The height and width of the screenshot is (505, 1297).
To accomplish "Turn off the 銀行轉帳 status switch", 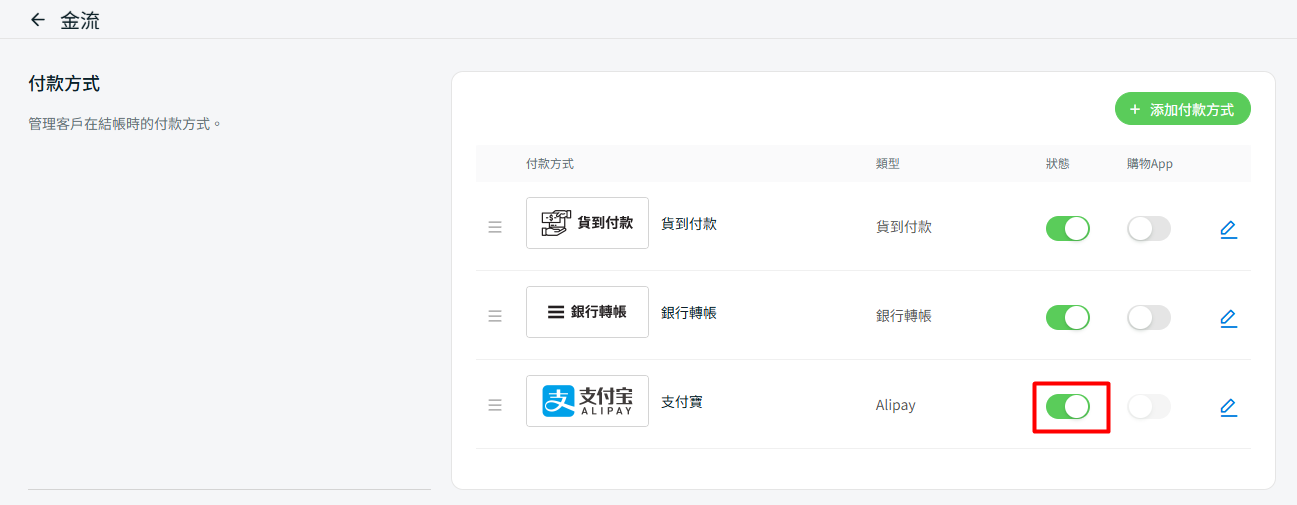I will (1067, 318).
